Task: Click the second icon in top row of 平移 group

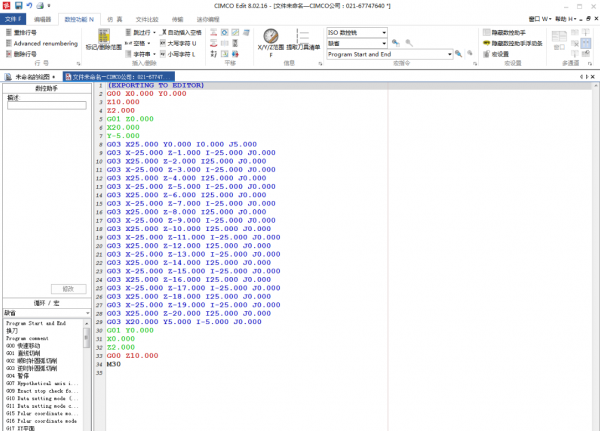Action: coord(225,33)
